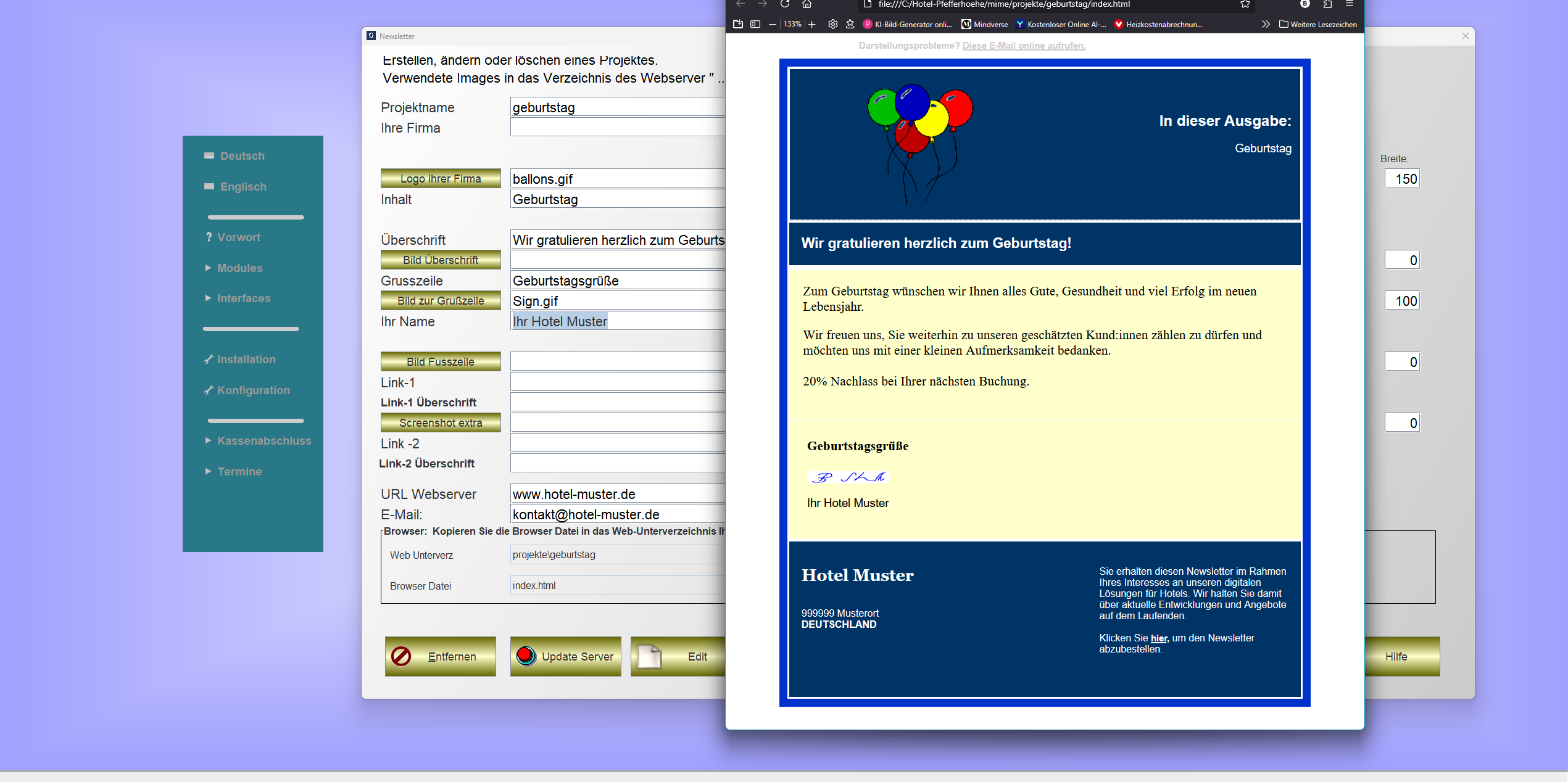Open the Diese E-Mail online aufrufen link
Viewport: 1568px width, 782px height.
[x=1024, y=45]
